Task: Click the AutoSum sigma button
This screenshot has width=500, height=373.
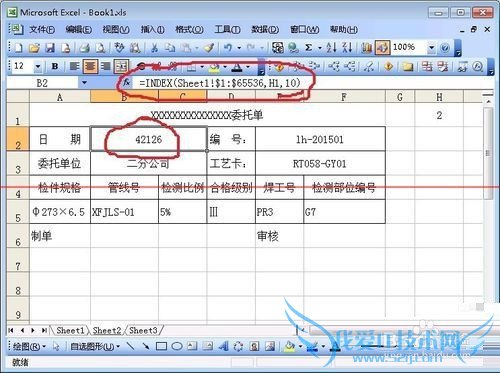Action: 309,48
